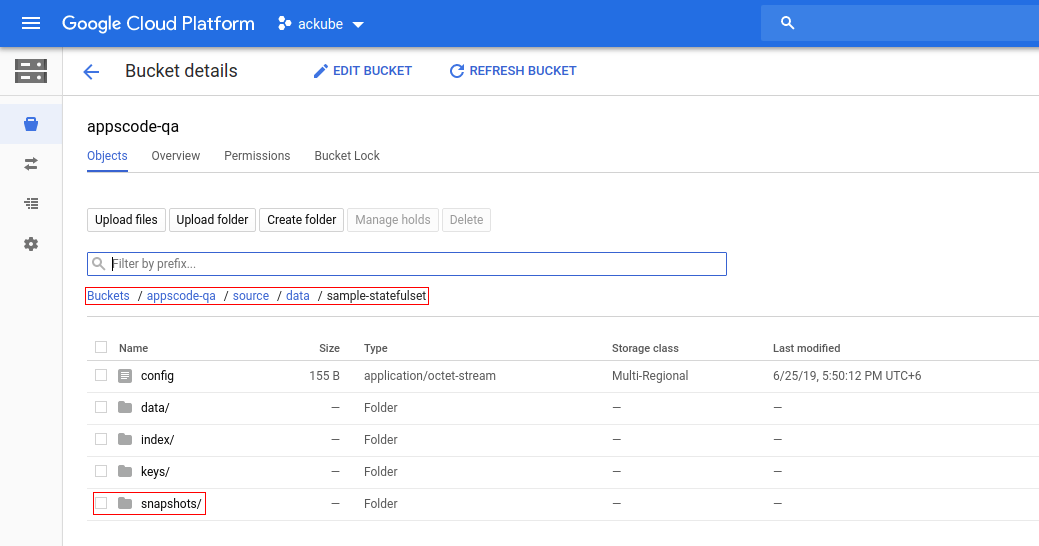Click the Upload files button

pyautogui.click(x=126, y=220)
